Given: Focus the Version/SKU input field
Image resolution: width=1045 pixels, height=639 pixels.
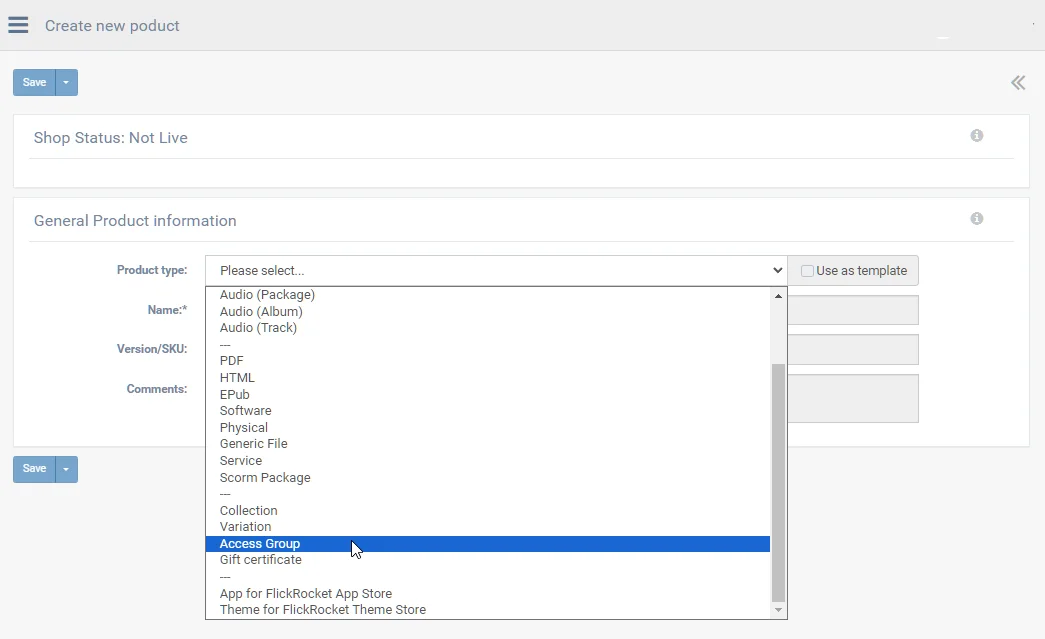Looking at the screenshot, I should [852, 349].
